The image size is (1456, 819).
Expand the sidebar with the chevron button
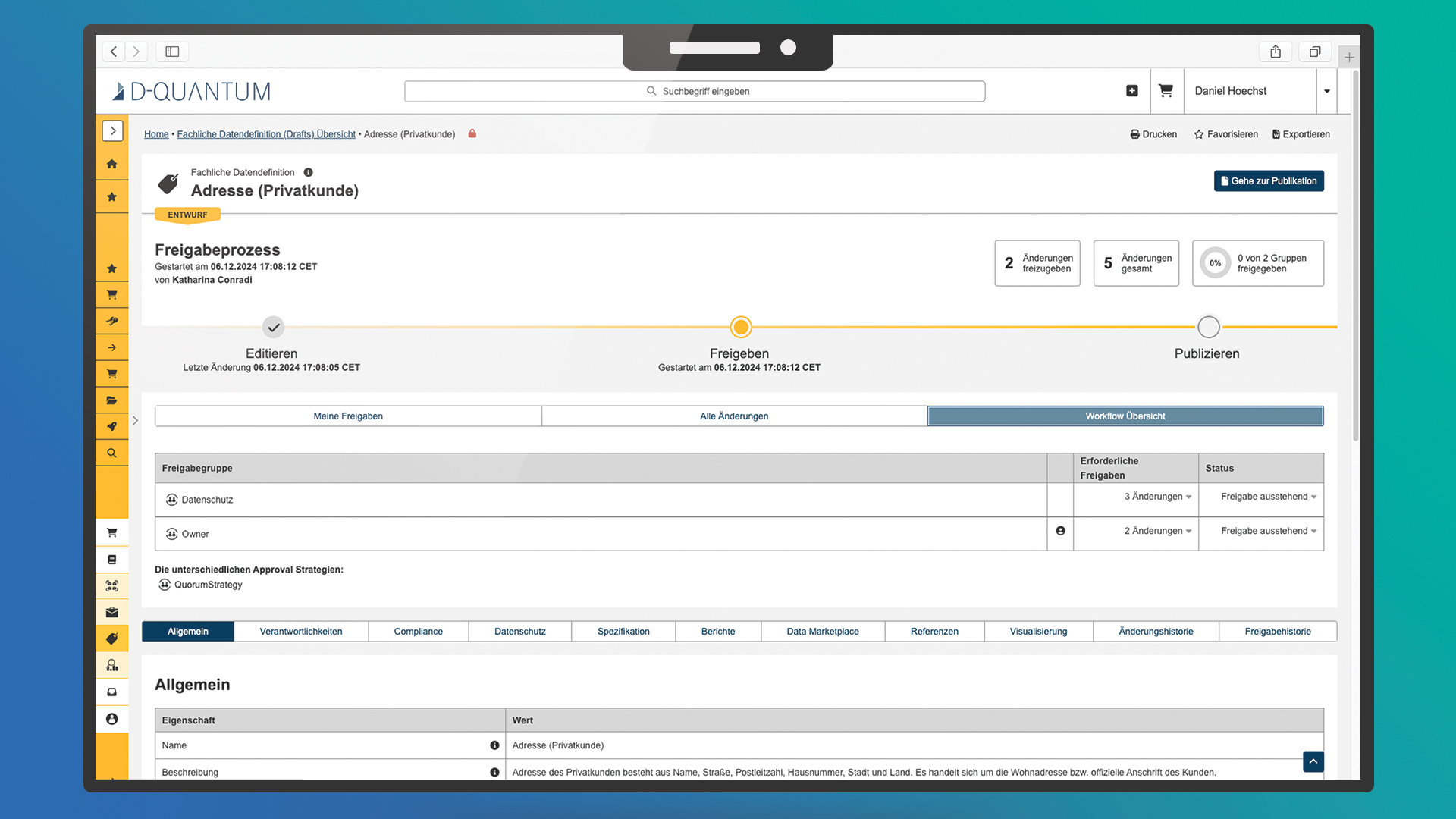(112, 130)
